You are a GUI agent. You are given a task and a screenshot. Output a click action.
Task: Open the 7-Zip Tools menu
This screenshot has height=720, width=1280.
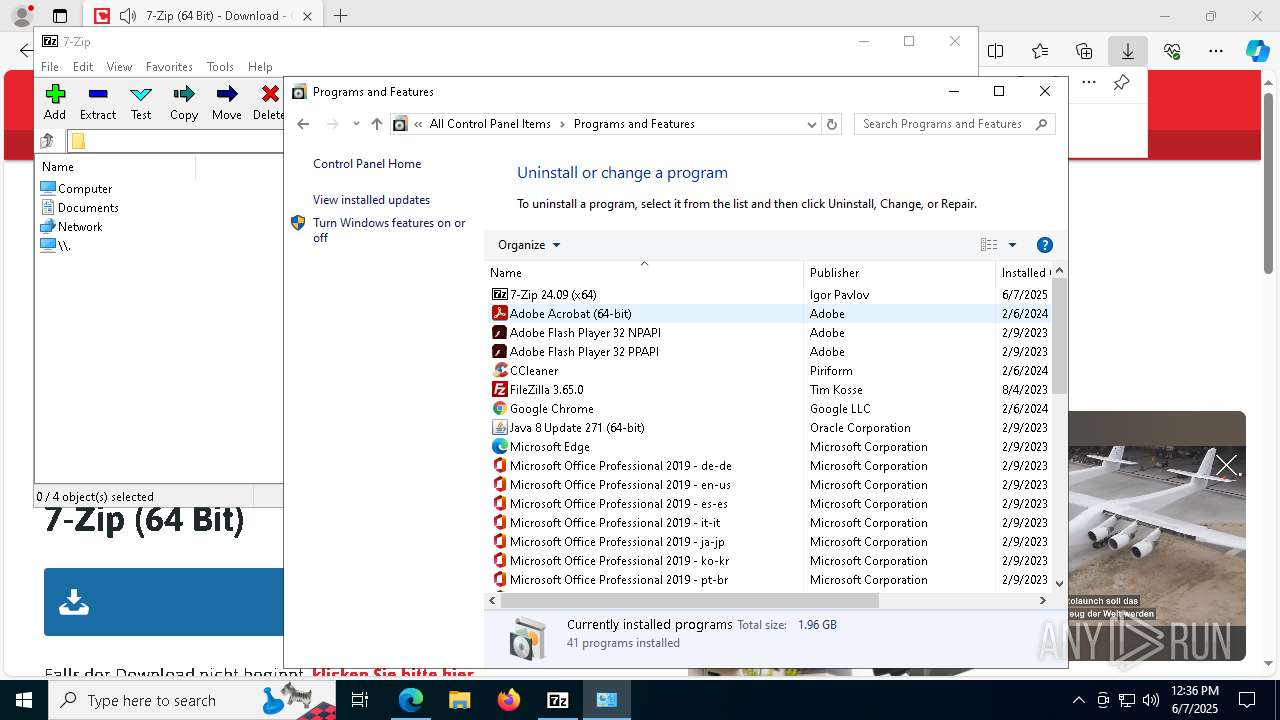point(220,66)
